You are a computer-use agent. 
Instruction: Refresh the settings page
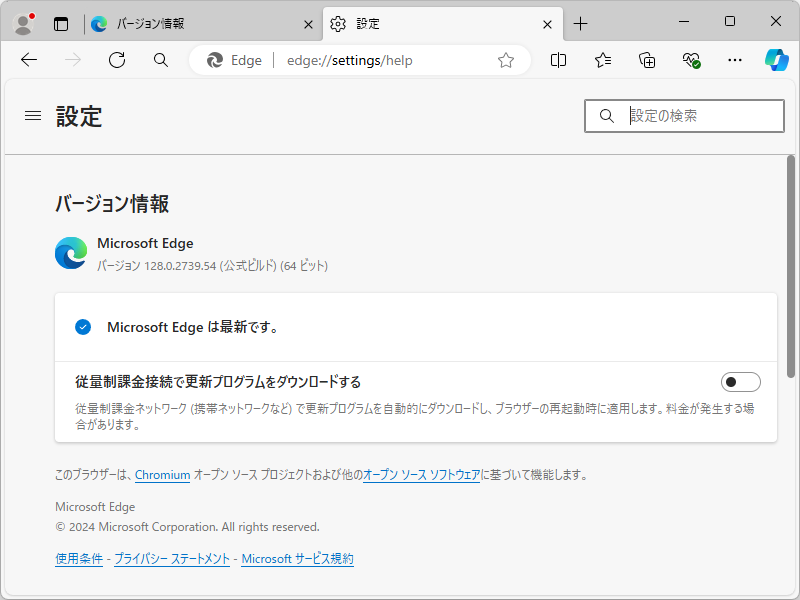[x=116, y=60]
